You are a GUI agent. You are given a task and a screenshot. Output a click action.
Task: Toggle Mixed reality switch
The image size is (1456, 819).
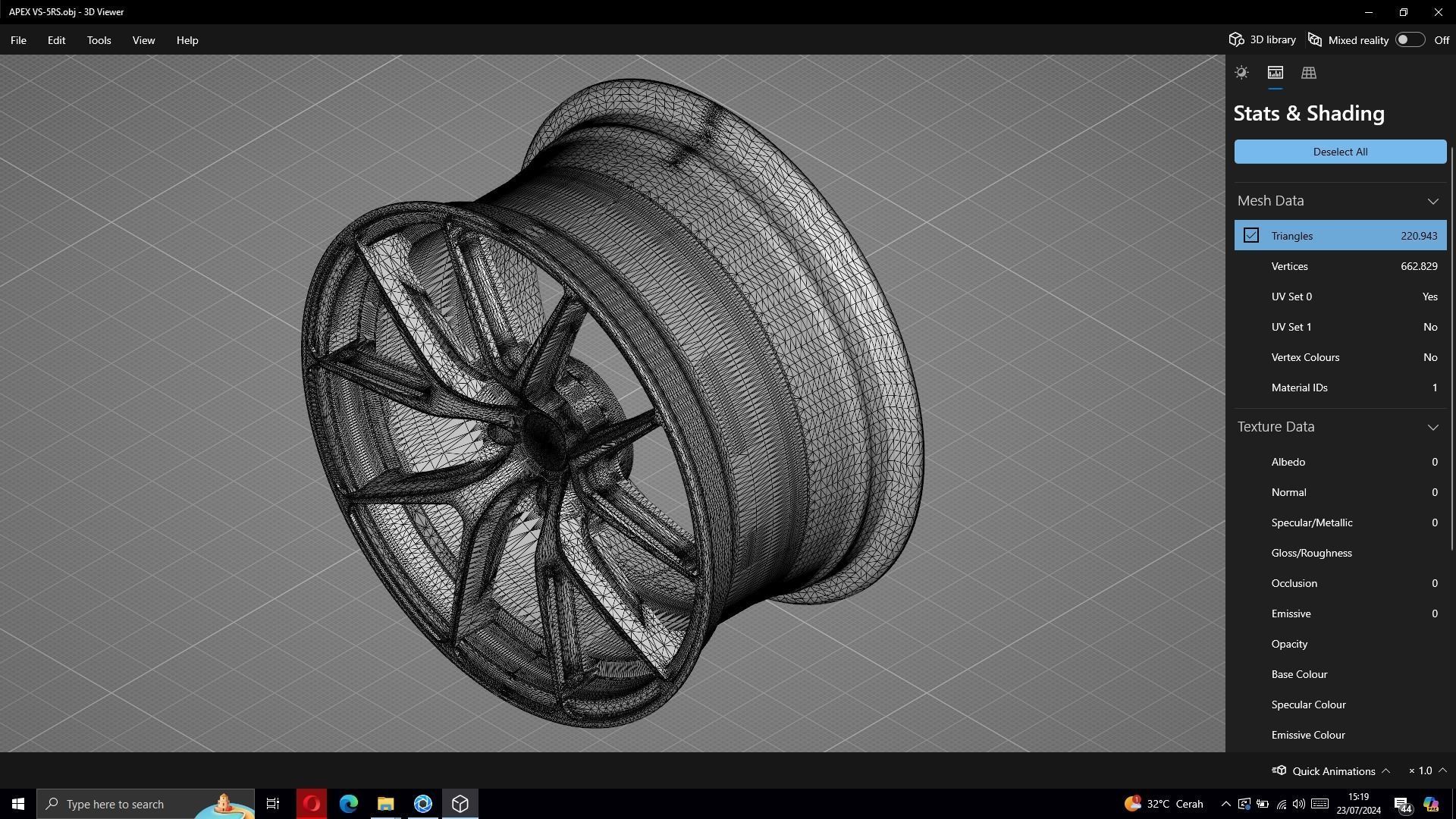(x=1409, y=39)
